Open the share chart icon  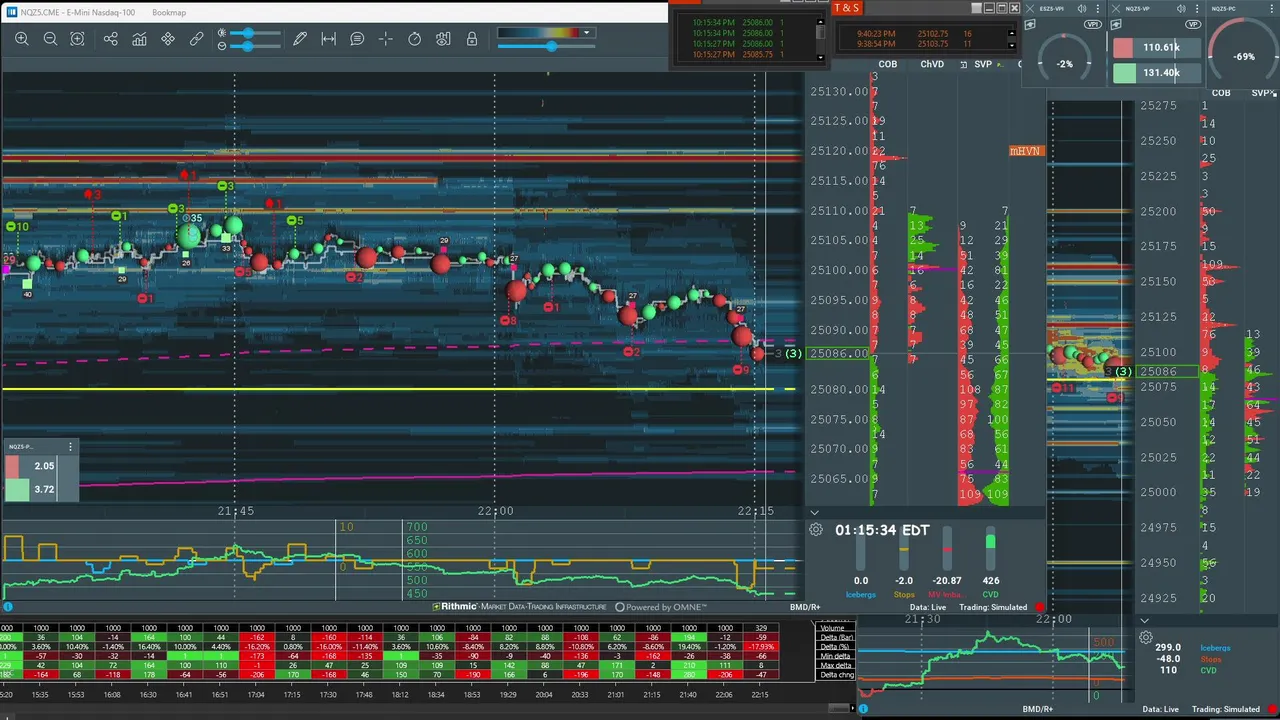(111, 39)
